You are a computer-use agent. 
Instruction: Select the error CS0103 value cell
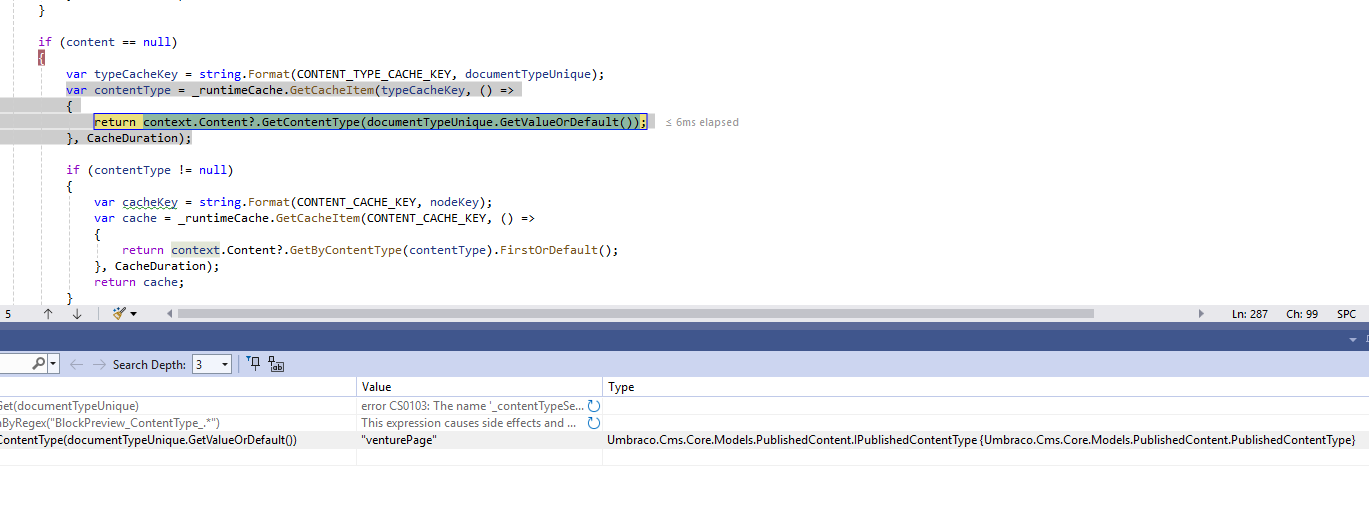coord(471,406)
